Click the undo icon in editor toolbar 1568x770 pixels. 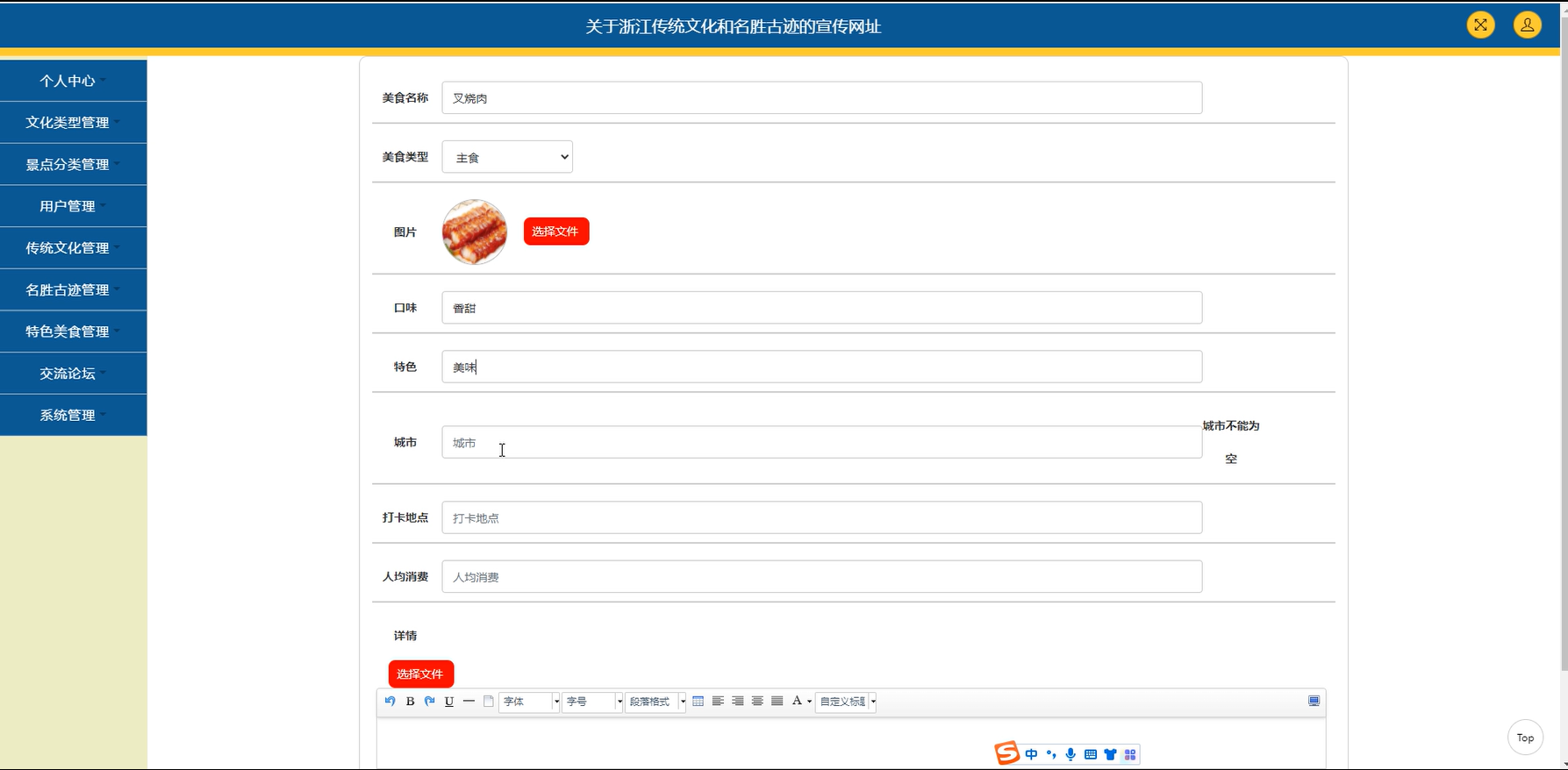click(x=390, y=701)
